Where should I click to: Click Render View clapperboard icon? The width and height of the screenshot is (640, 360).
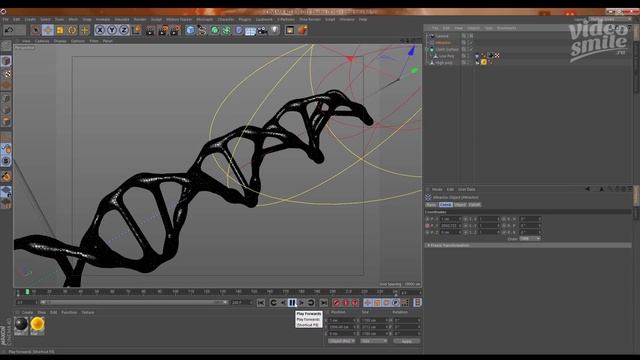pyautogui.click(x=151, y=30)
